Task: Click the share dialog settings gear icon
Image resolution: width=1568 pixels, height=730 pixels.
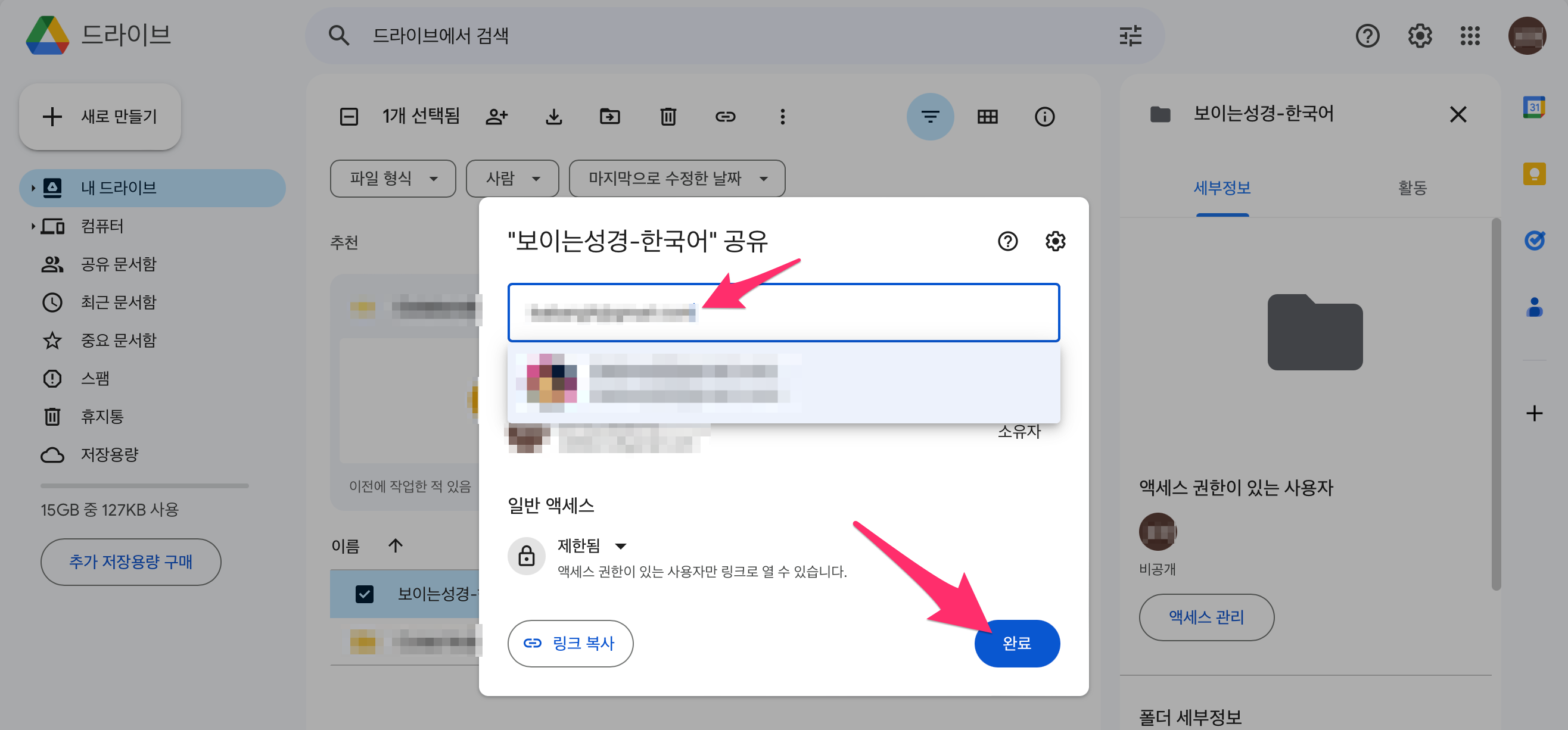Action: click(x=1055, y=242)
